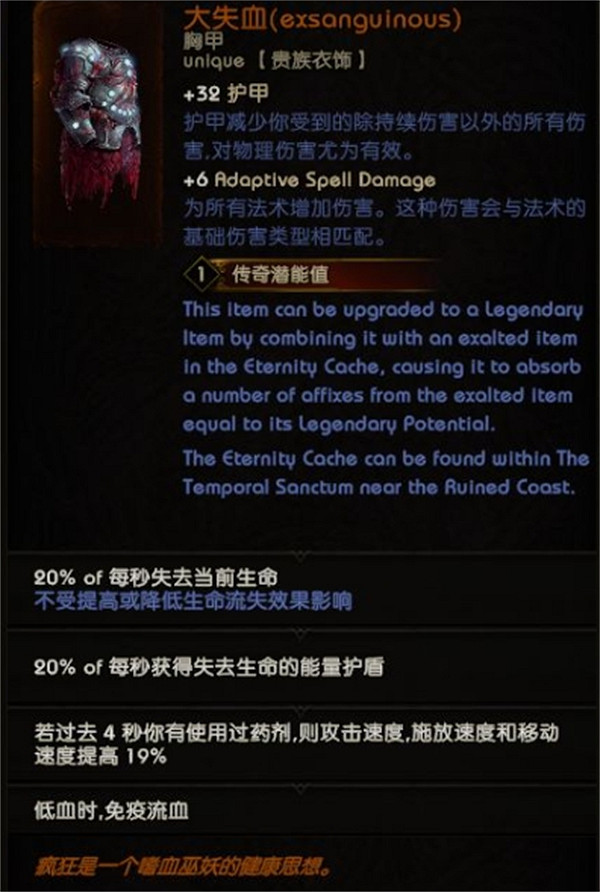
Task: Click the Temporal Sanctum location hint text
Action: pyautogui.click(x=386, y=473)
